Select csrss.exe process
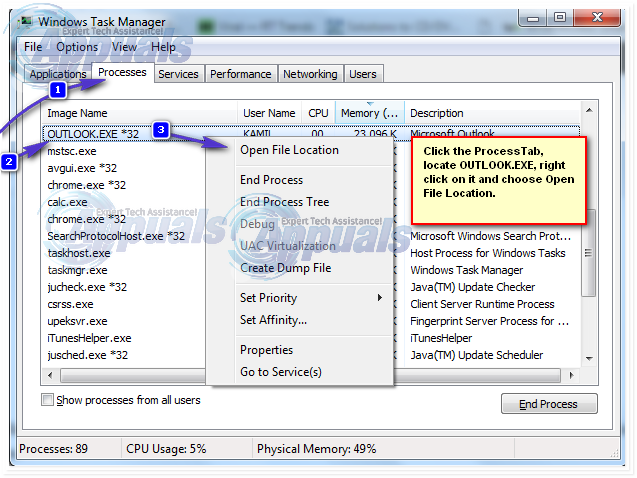637x478 pixels. [x=70, y=305]
